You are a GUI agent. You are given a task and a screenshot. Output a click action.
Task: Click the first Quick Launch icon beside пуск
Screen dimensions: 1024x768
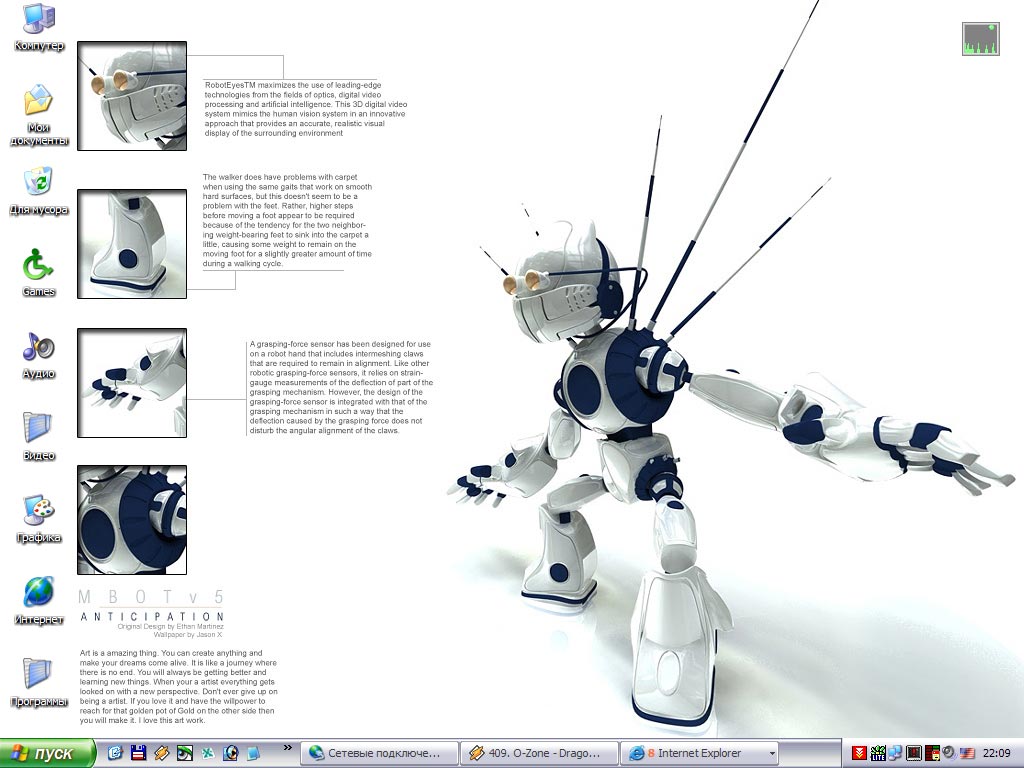click(115, 753)
